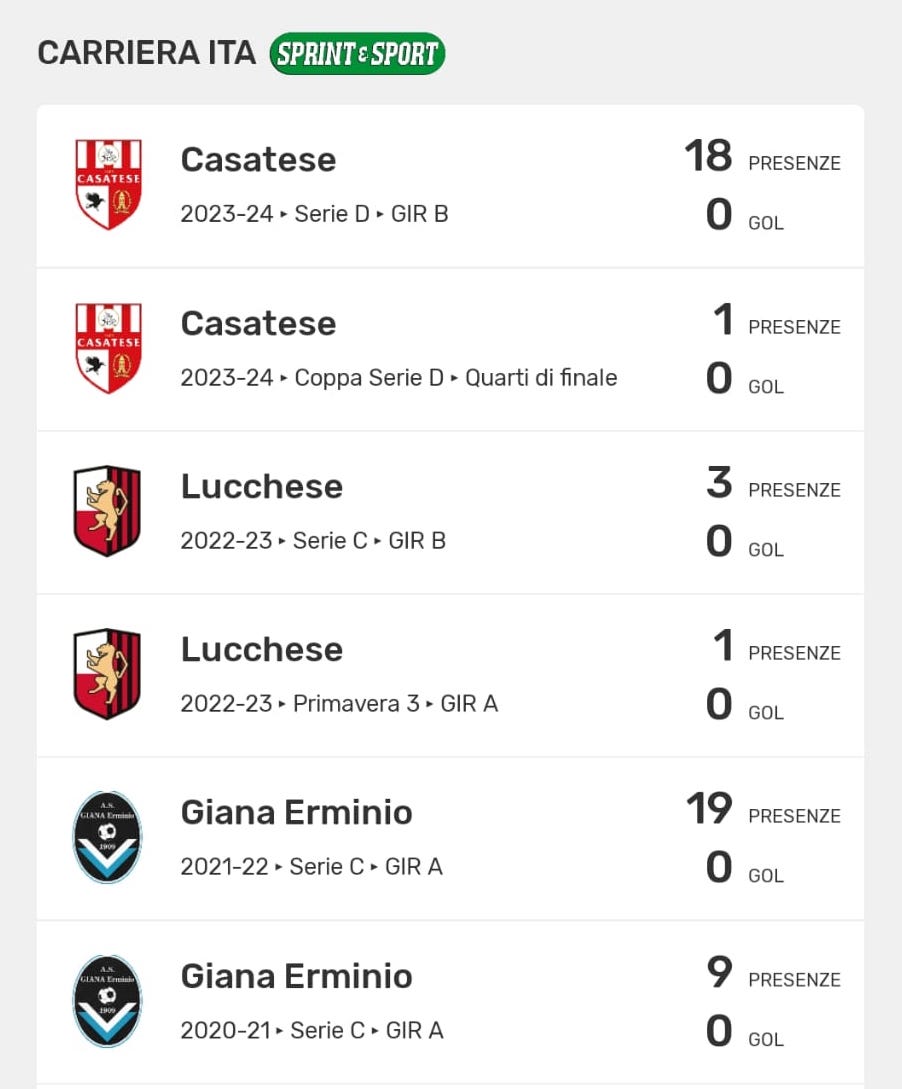902x1089 pixels.
Task: Tap the Giana Erminio crest for 2021-22
Action: pyautogui.click(x=108, y=837)
